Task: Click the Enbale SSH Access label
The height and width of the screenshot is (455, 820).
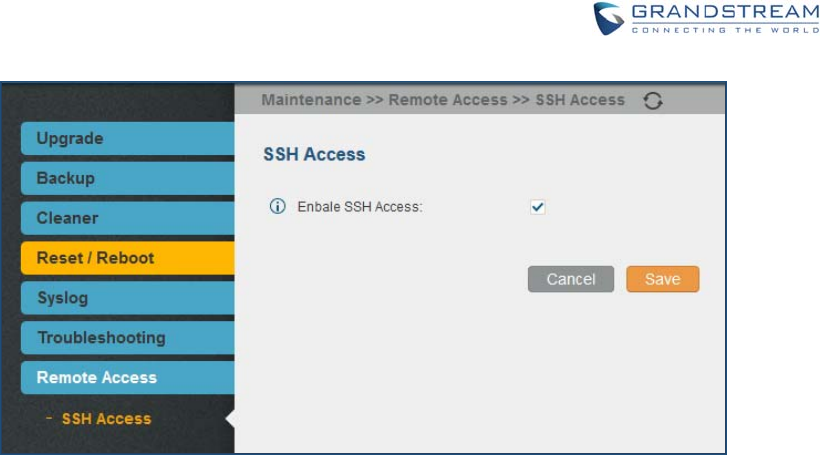Action: click(x=360, y=207)
